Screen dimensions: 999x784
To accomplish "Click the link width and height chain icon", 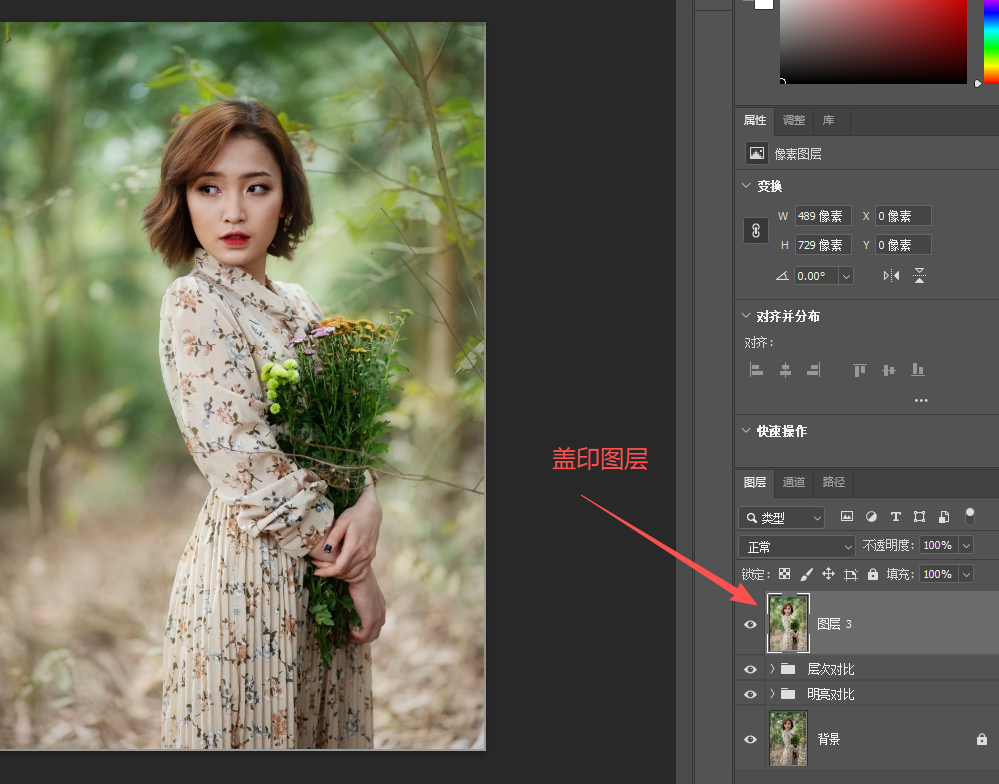I will (x=756, y=231).
